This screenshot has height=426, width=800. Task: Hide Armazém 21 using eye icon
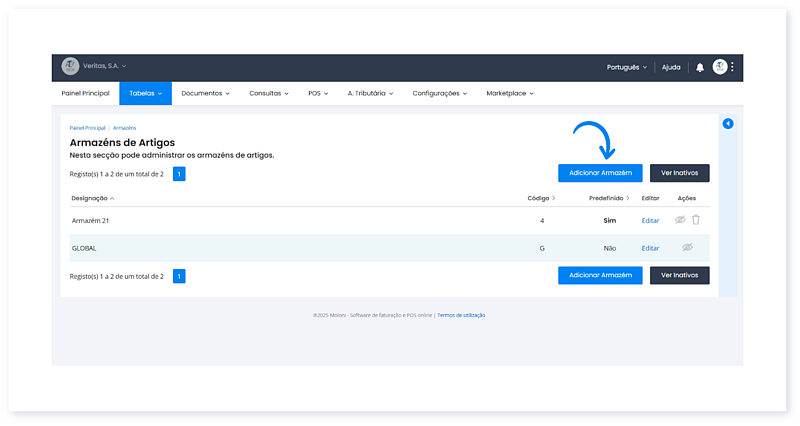point(680,220)
